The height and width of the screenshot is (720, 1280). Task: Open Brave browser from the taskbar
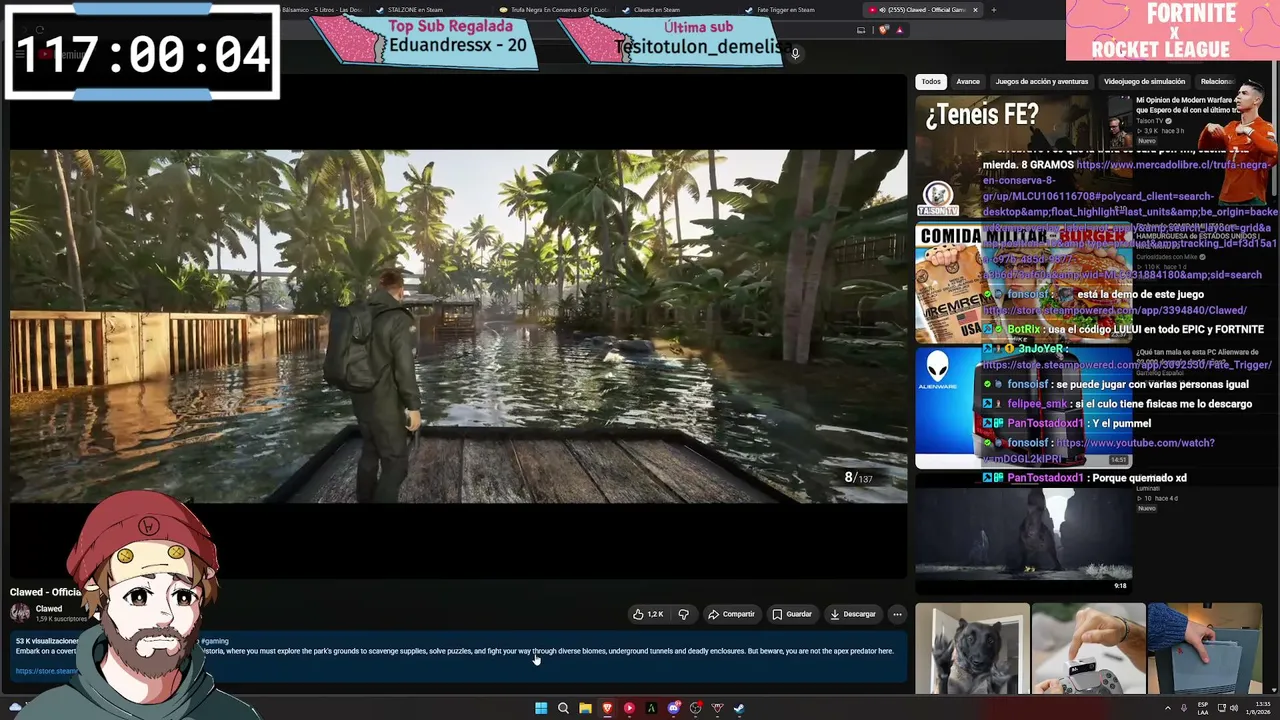pyautogui.click(x=607, y=708)
